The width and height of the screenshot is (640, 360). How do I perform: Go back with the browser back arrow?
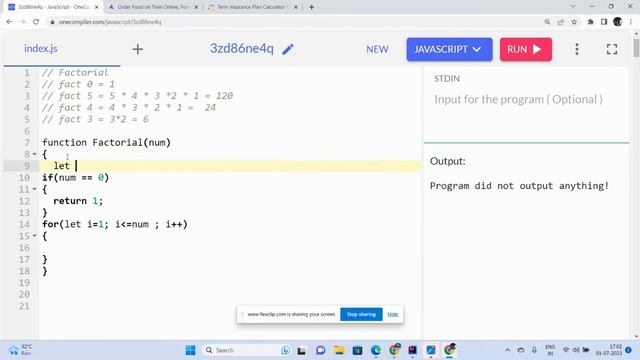click(x=9, y=22)
